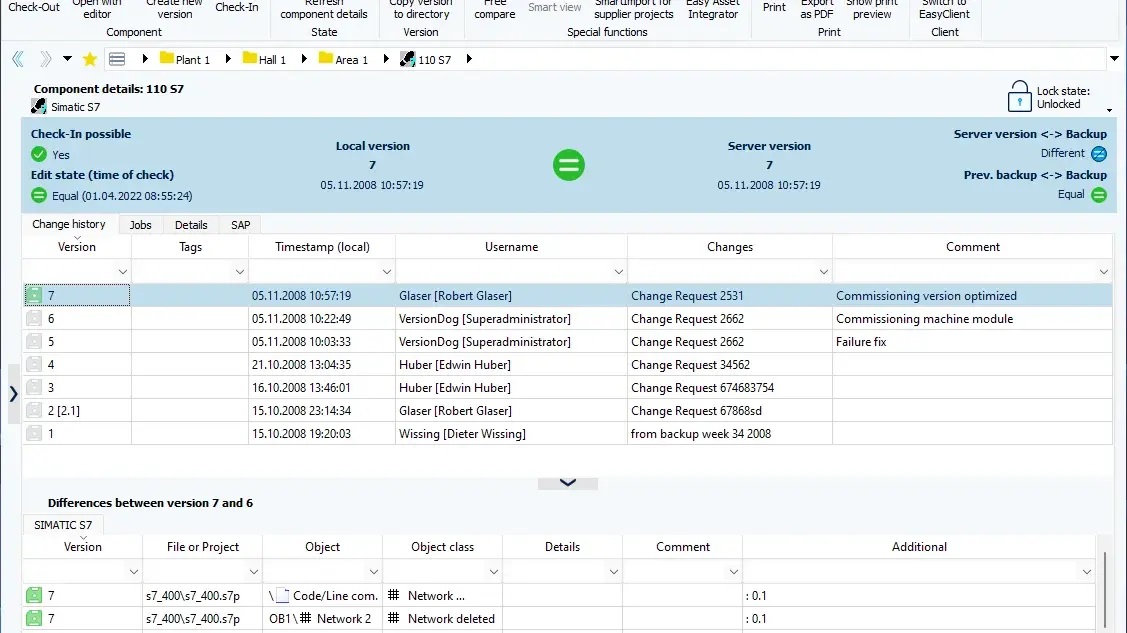Image resolution: width=1127 pixels, height=633 pixels.
Task: Click the green equal sign version icon
Action: pyautogui.click(x=569, y=165)
